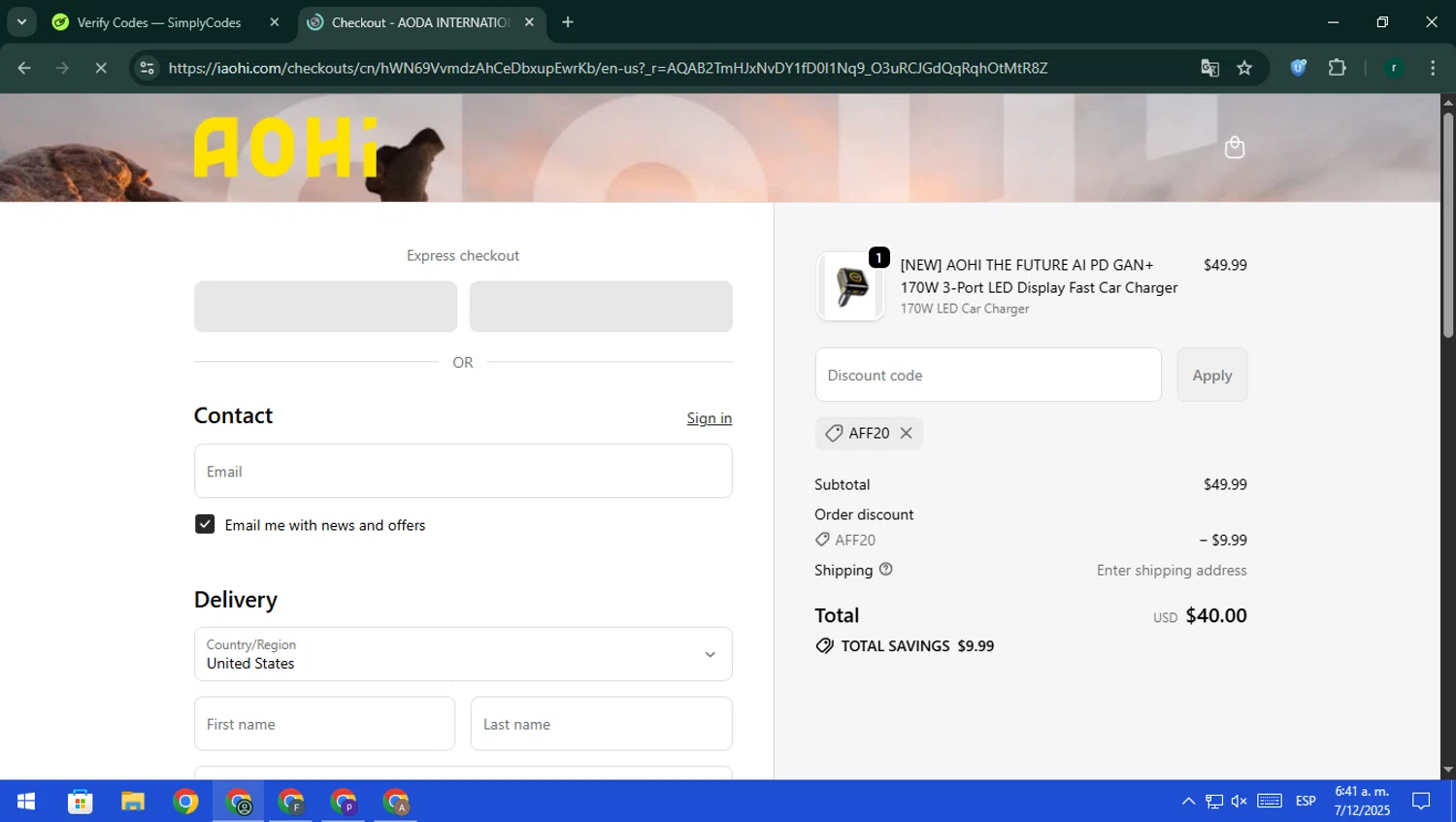Switch to Verify Codes — SimplyCodes tab

click(x=158, y=21)
